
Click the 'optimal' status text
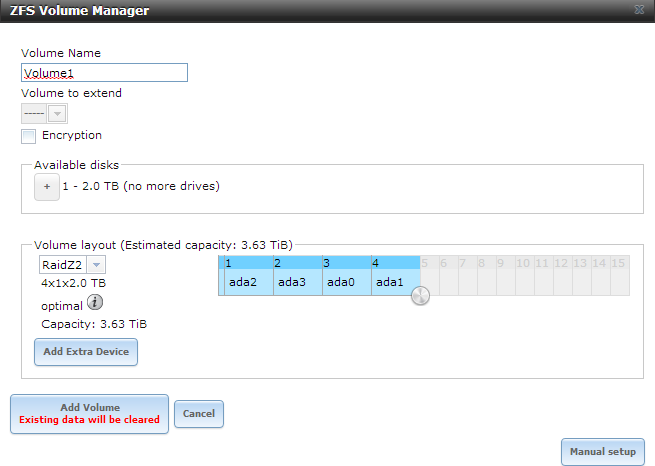tap(62, 306)
